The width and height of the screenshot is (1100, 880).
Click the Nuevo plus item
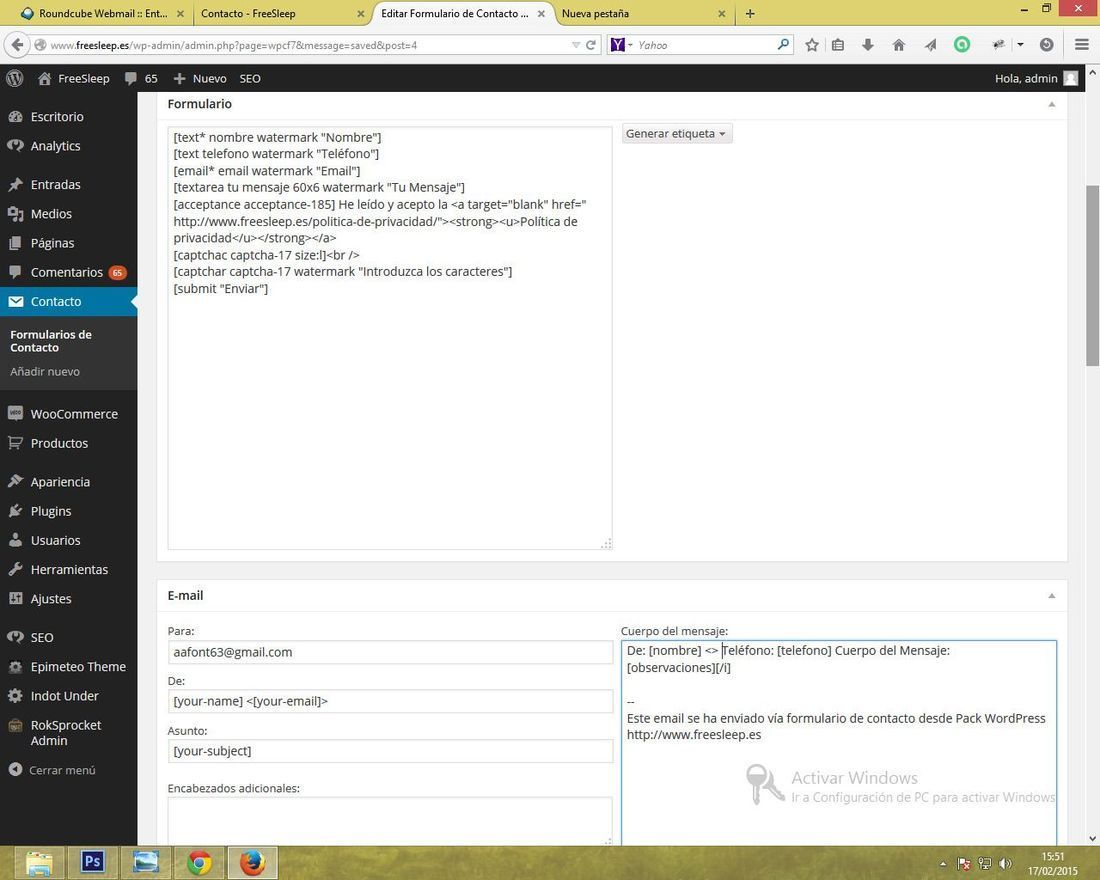click(200, 79)
